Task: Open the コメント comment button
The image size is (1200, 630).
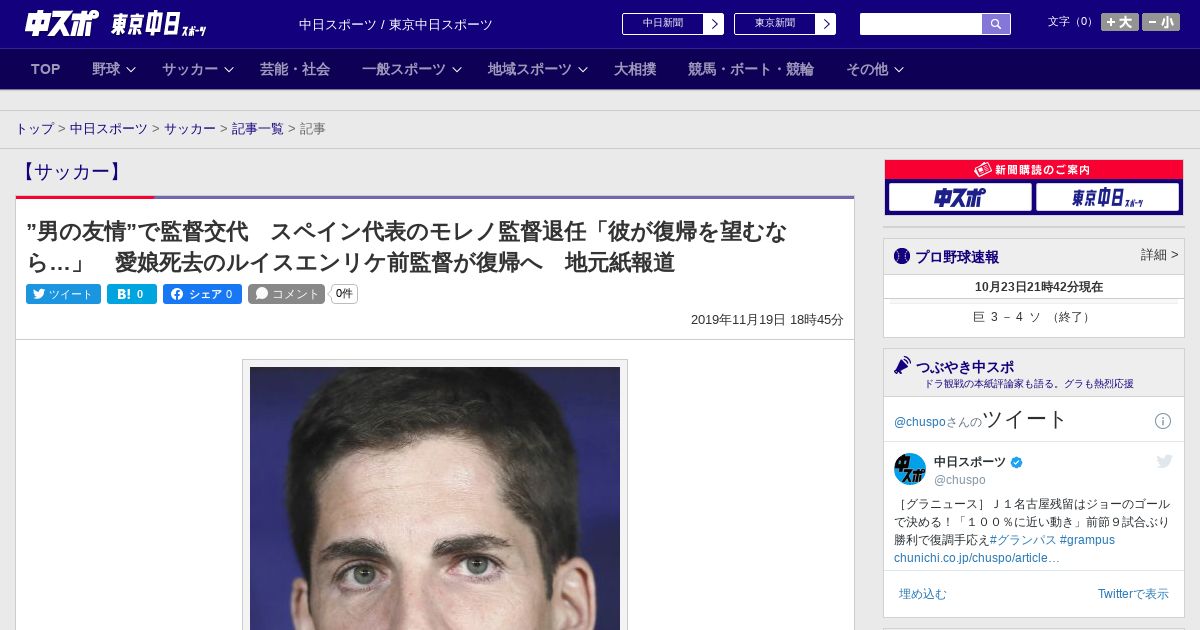Action: (x=286, y=294)
